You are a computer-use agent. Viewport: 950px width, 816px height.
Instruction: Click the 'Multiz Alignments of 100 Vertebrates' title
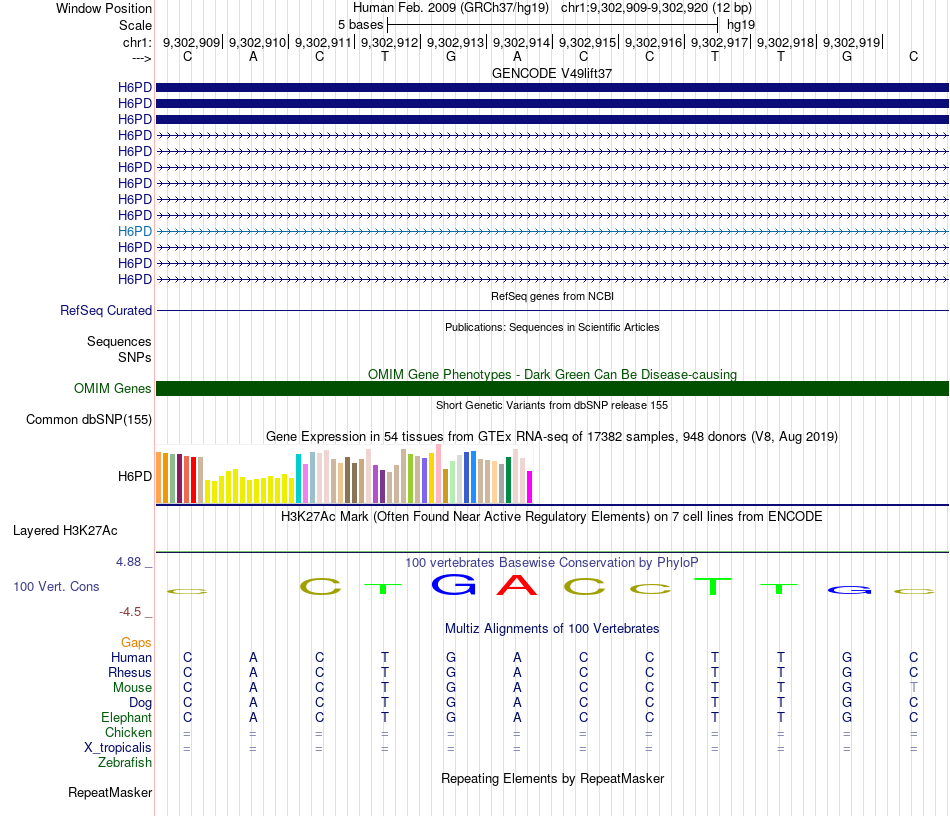click(552, 629)
